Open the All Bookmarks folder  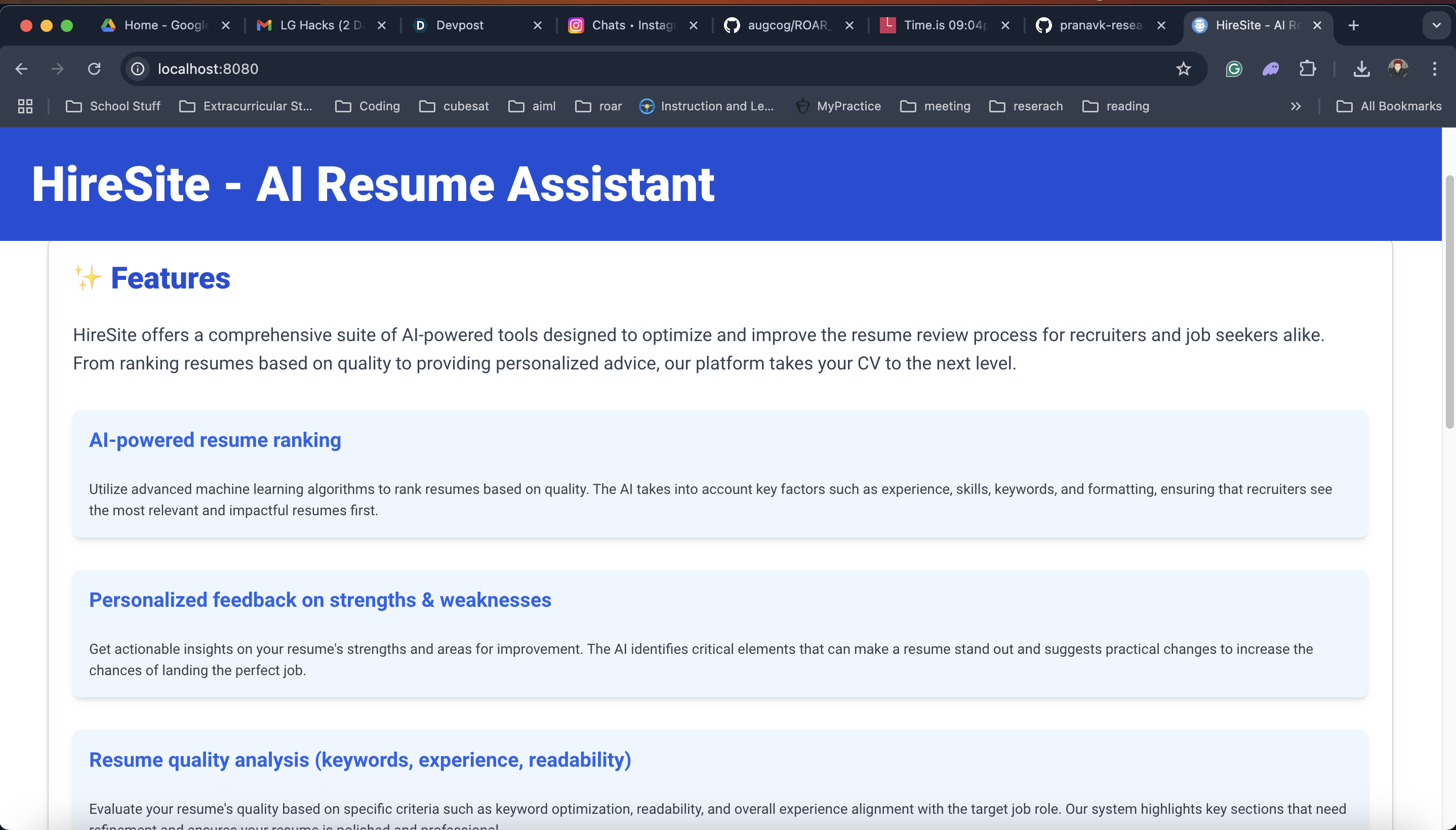[x=1389, y=106]
